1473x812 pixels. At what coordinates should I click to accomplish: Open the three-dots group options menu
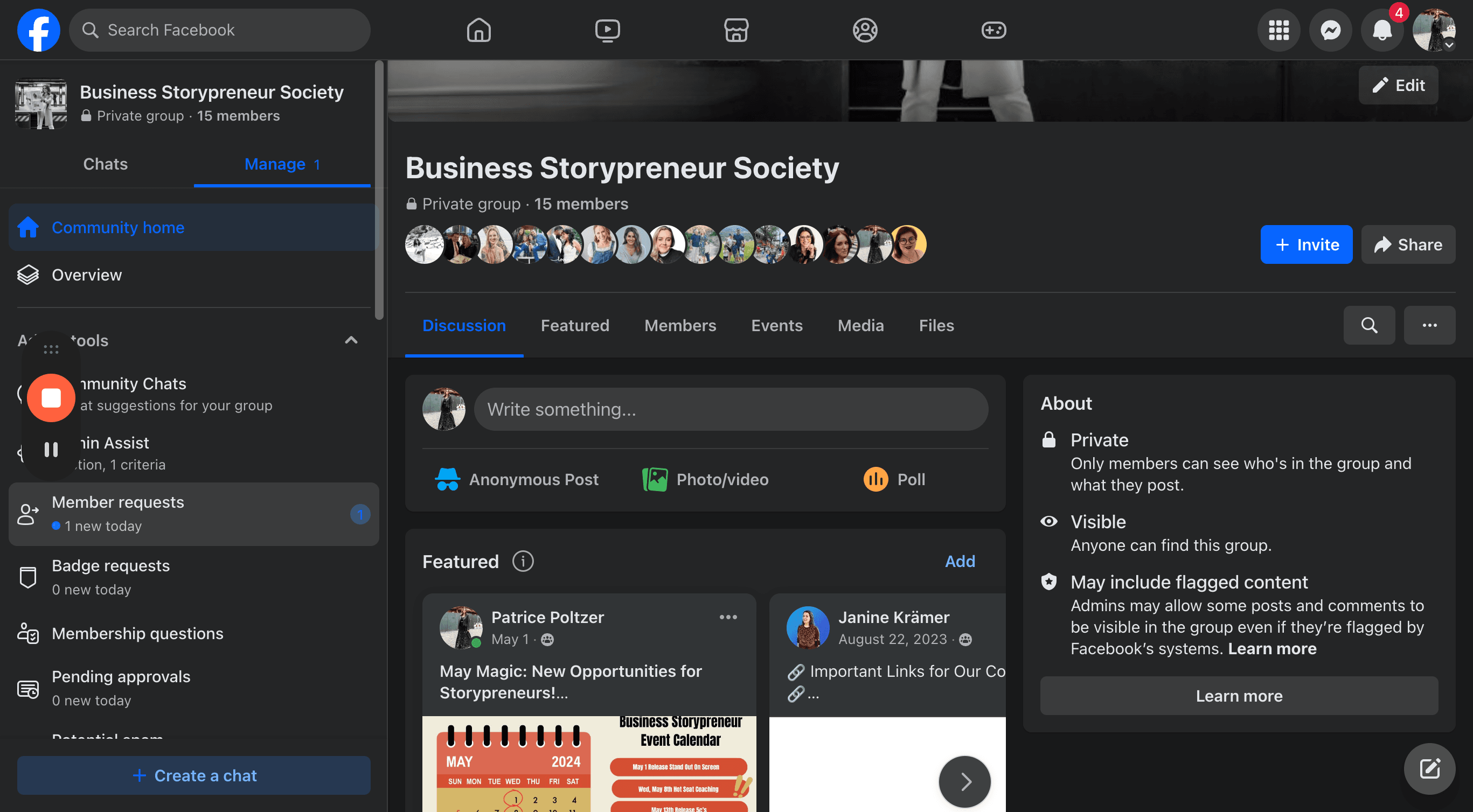point(1429,325)
